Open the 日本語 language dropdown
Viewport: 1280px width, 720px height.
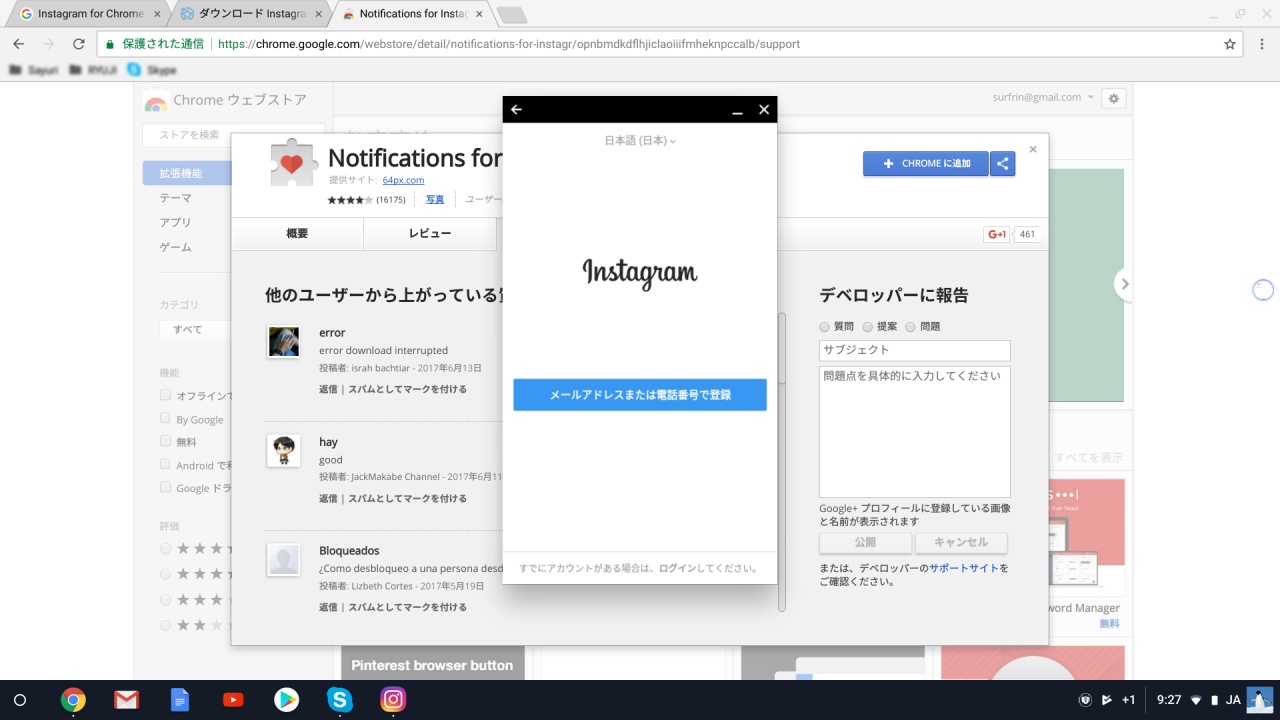(x=640, y=141)
